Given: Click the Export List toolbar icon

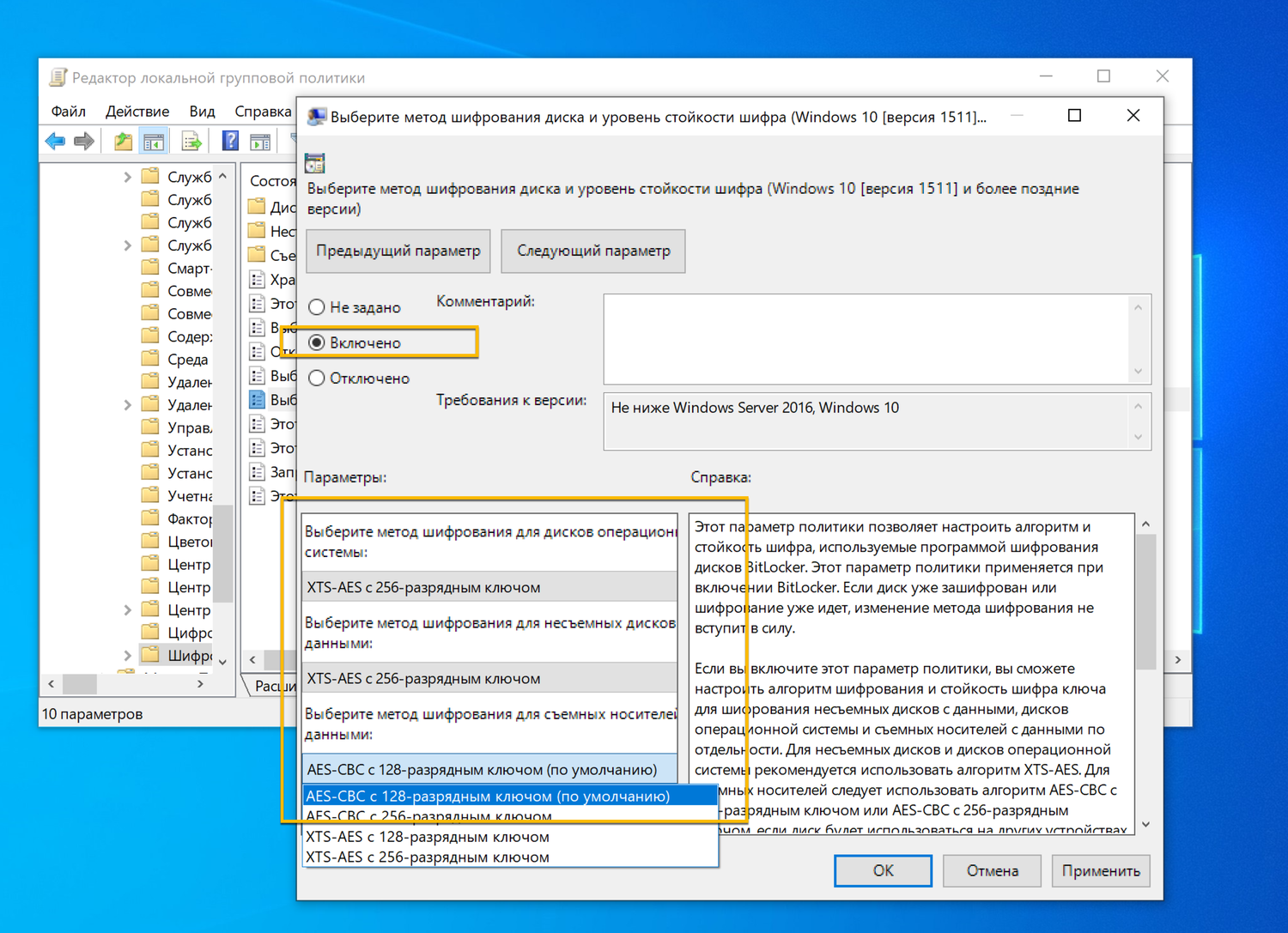Looking at the screenshot, I should 191,141.
